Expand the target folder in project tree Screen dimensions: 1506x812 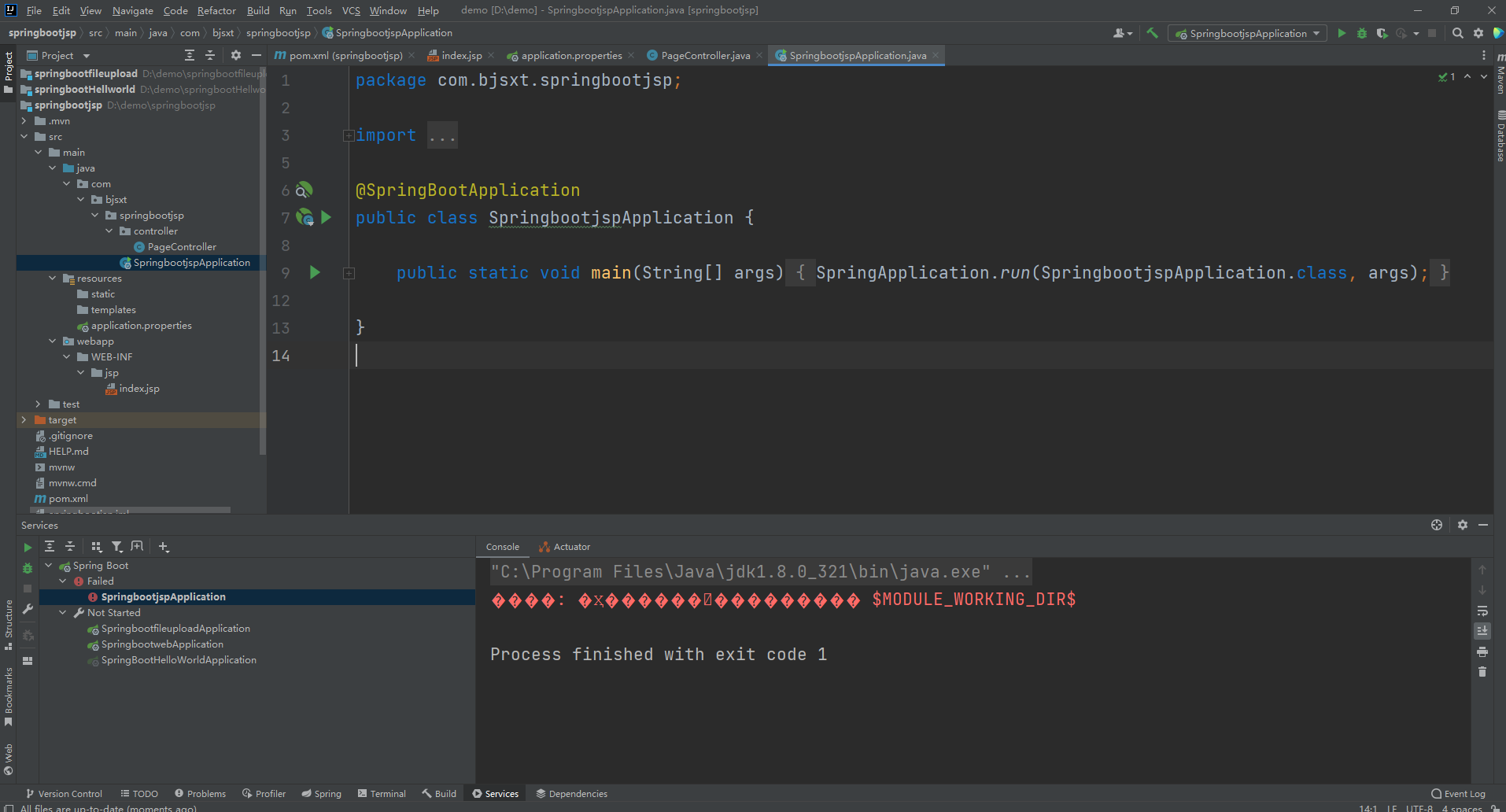pos(24,420)
